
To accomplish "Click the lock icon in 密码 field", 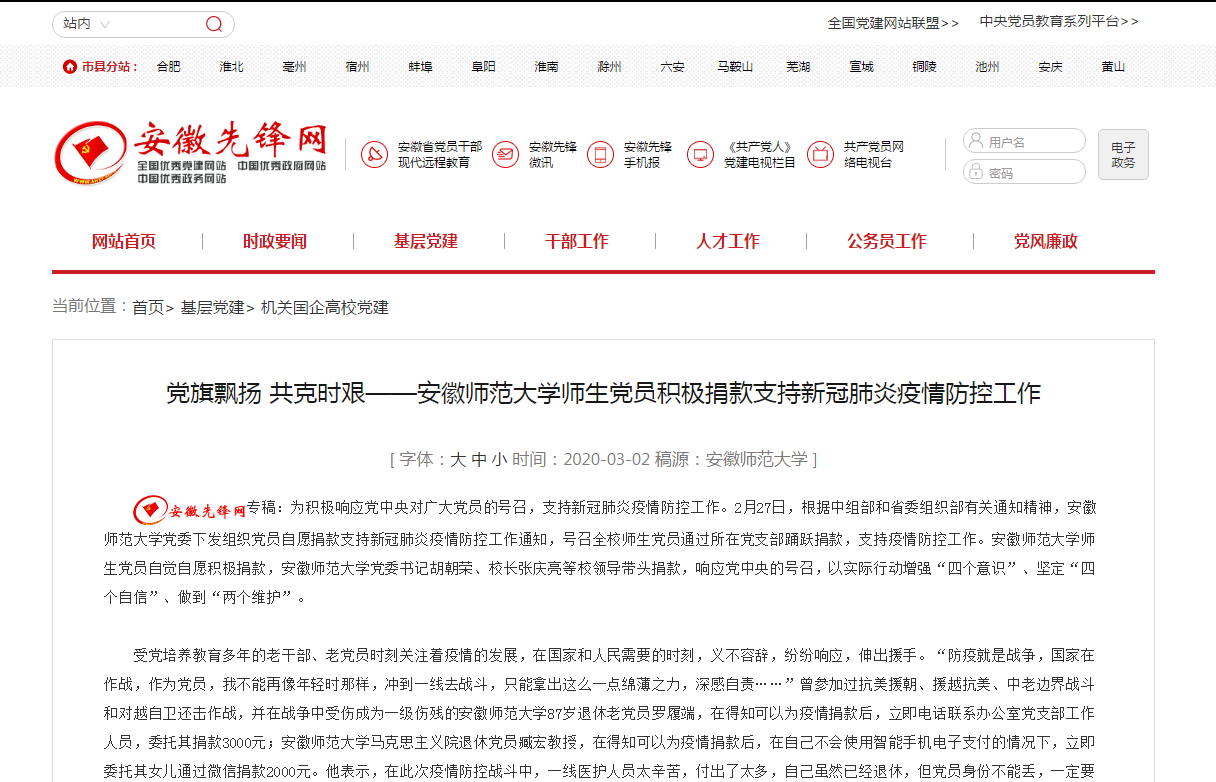I will pyautogui.click(x=976, y=173).
